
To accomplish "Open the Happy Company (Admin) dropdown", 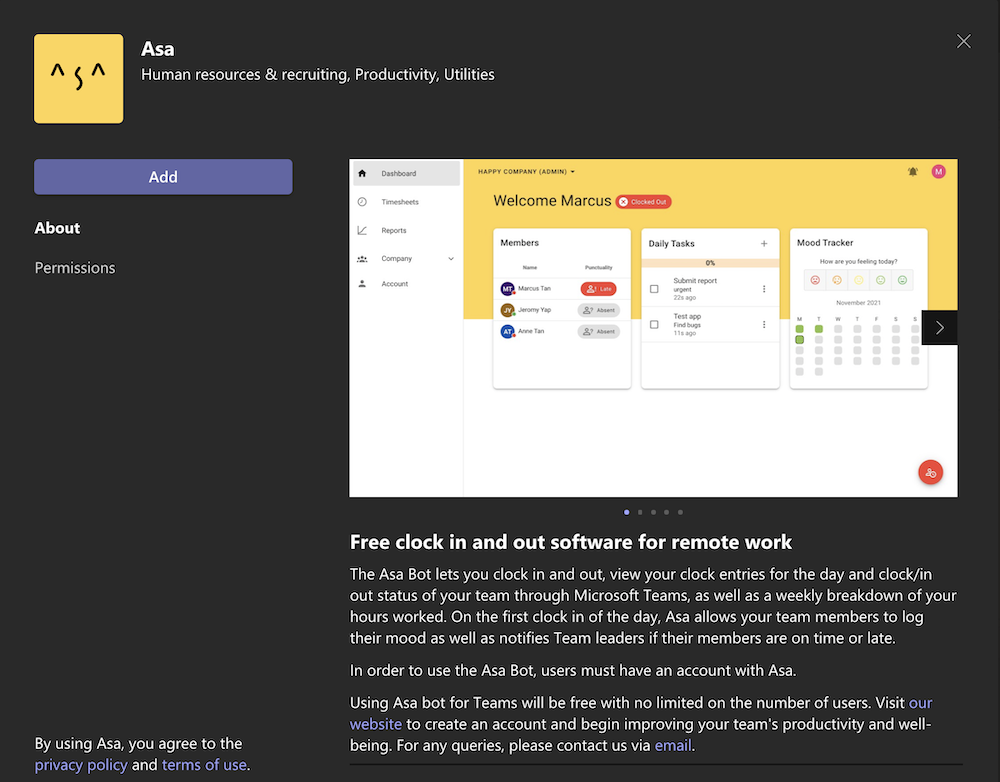I will 526,172.
